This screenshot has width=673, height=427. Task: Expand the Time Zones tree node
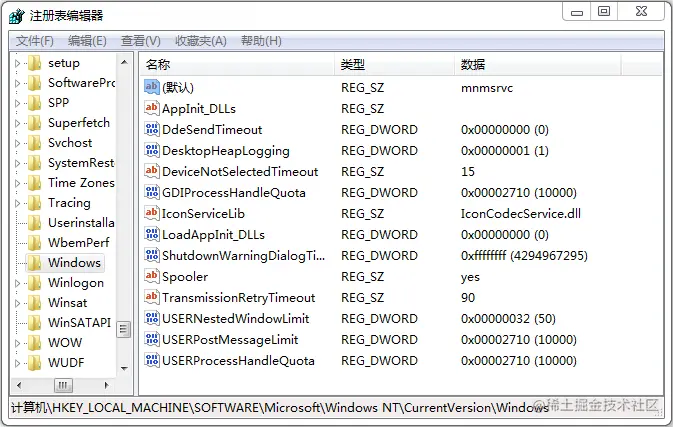pos(17,183)
